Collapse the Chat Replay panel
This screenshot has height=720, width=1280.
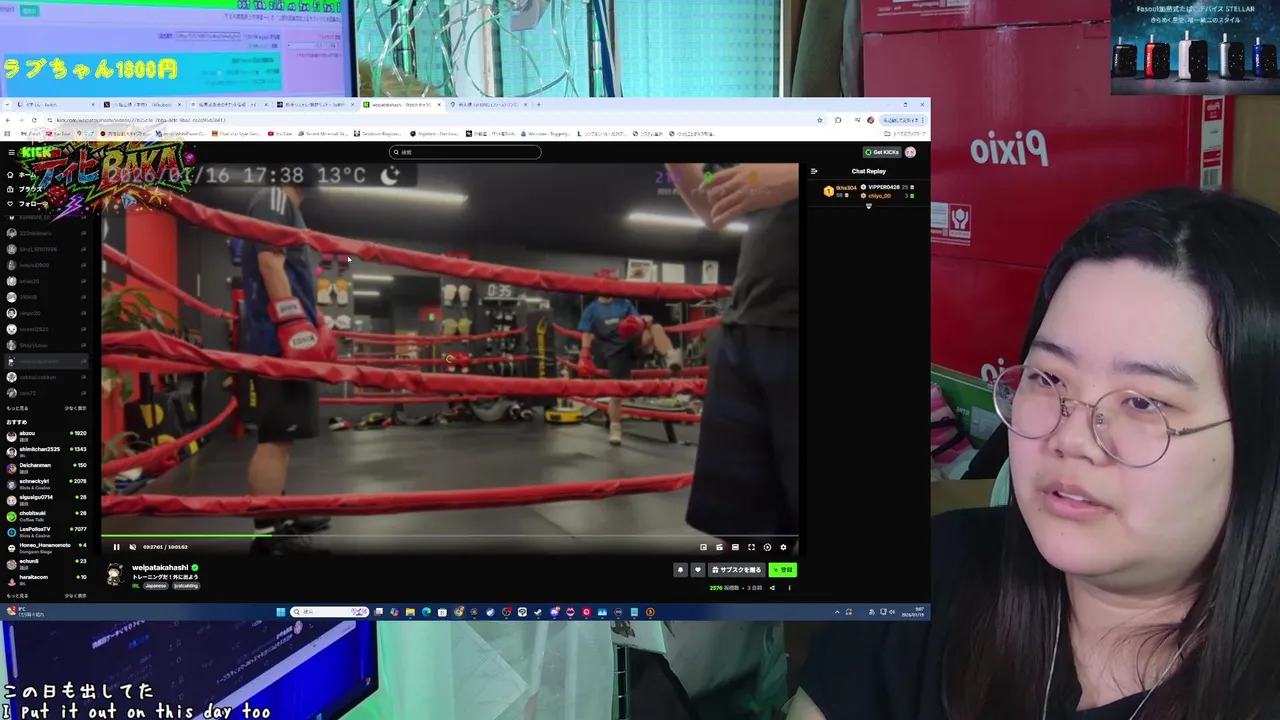814,171
